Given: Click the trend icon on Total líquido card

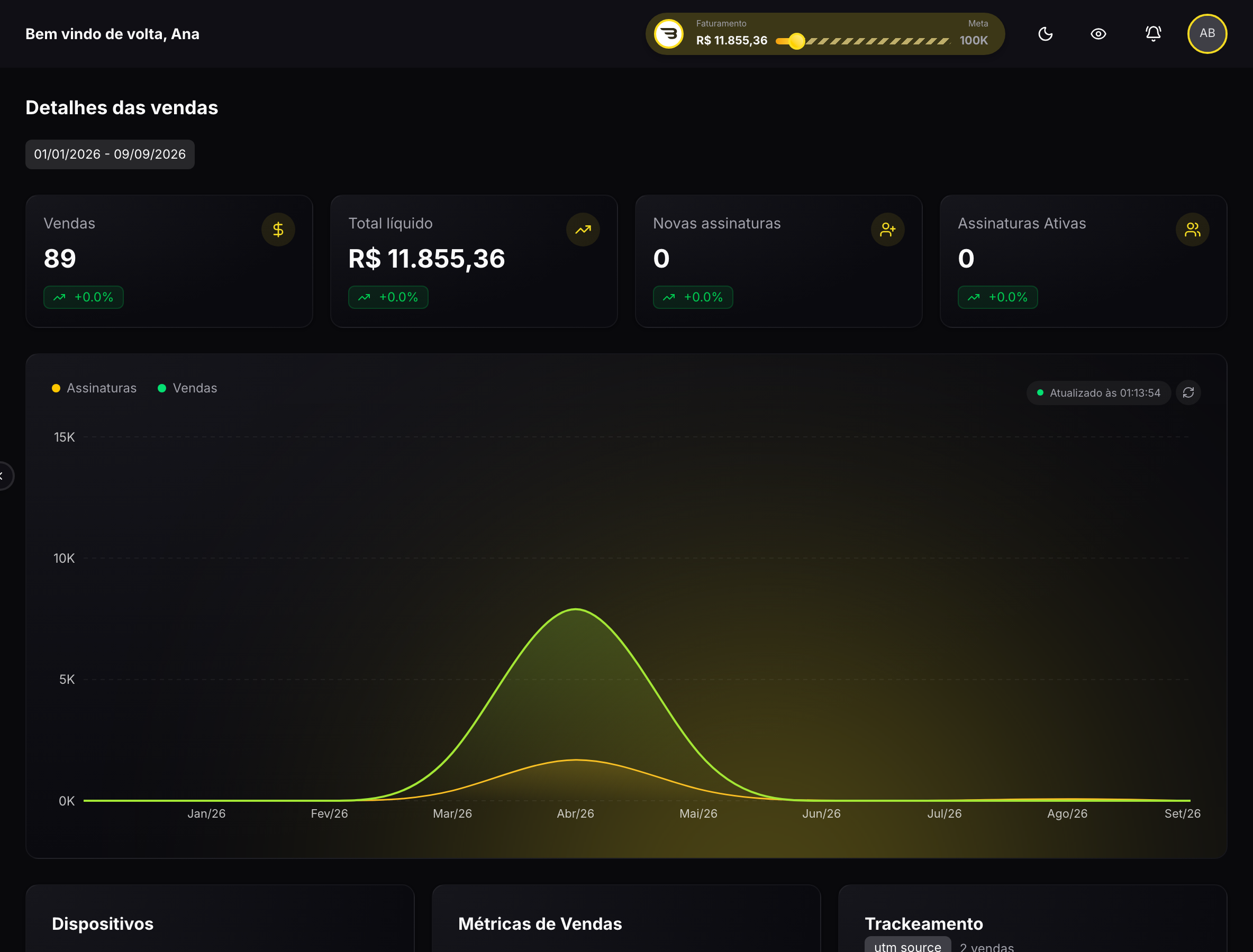Looking at the screenshot, I should coord(583,230).
